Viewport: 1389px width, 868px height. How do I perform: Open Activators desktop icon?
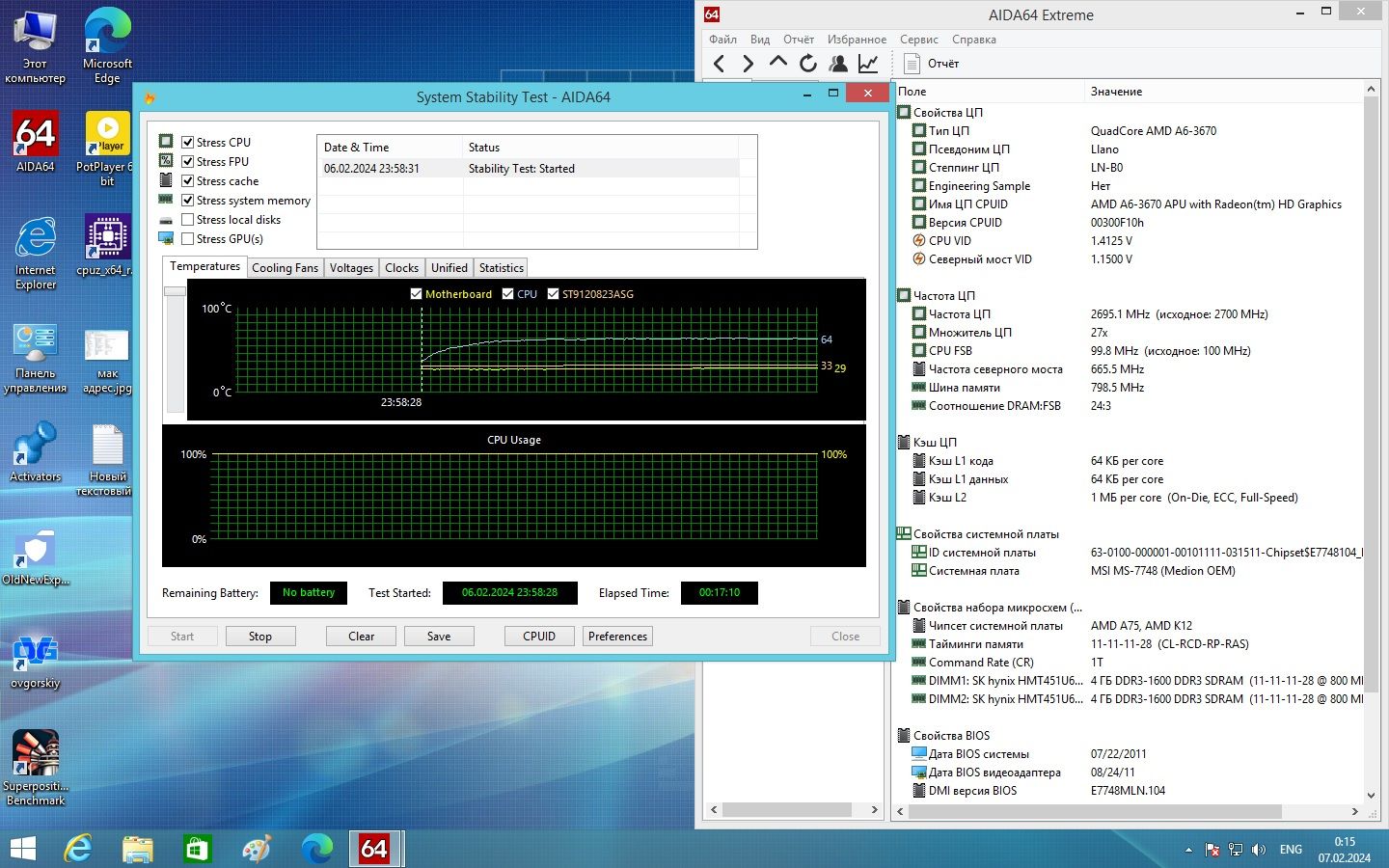pyautogui.click(x=36, y=451)
